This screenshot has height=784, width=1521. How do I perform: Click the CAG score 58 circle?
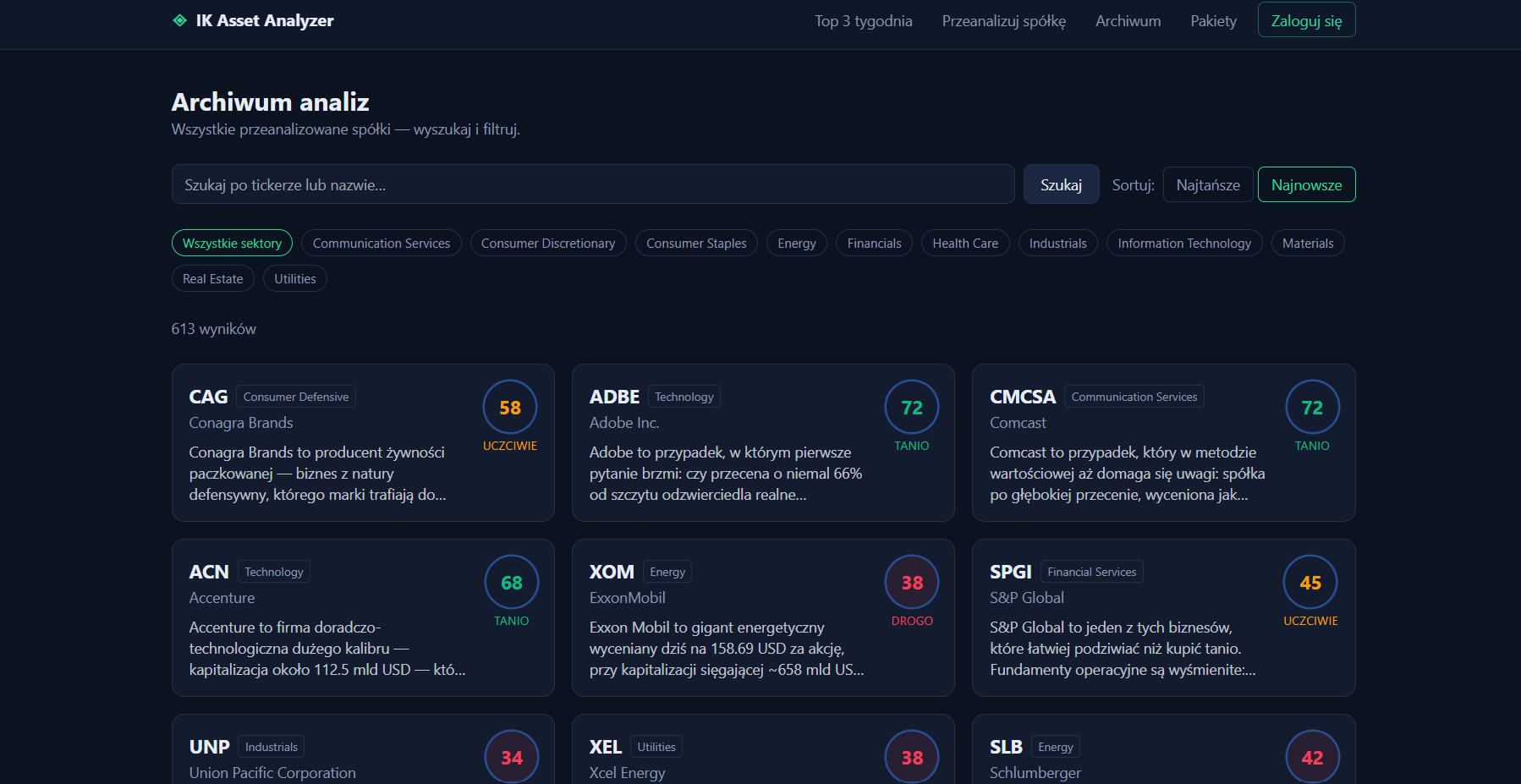pyautogui.click(x=510, y=408)
